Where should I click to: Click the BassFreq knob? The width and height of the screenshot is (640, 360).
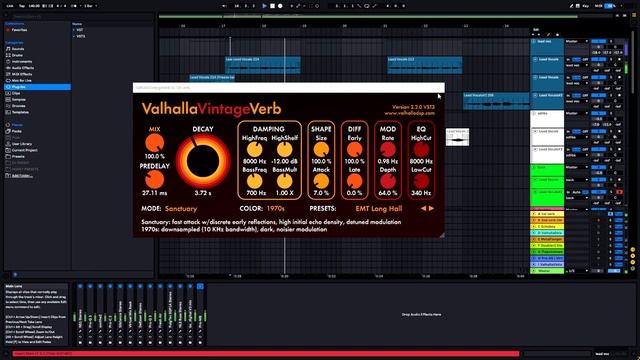(x=254, y=181)
